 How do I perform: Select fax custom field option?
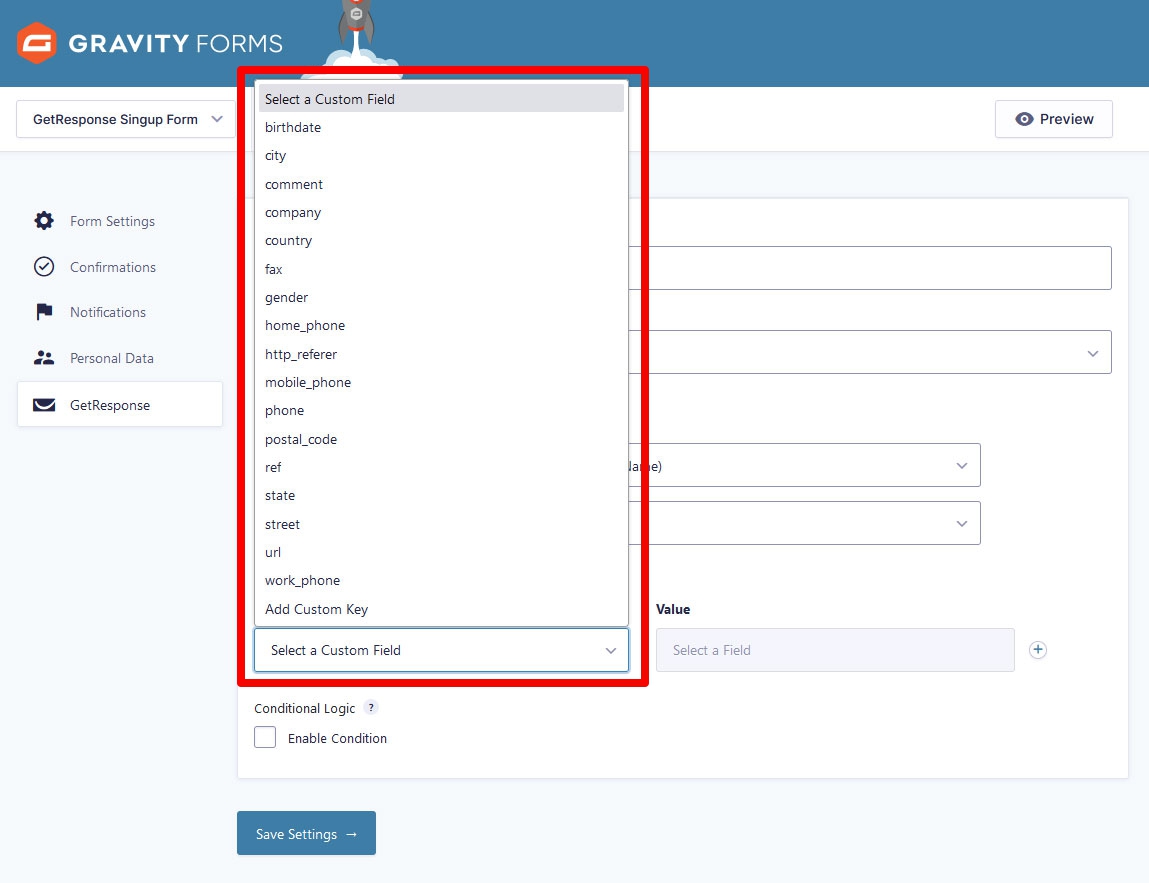[441, 269]
